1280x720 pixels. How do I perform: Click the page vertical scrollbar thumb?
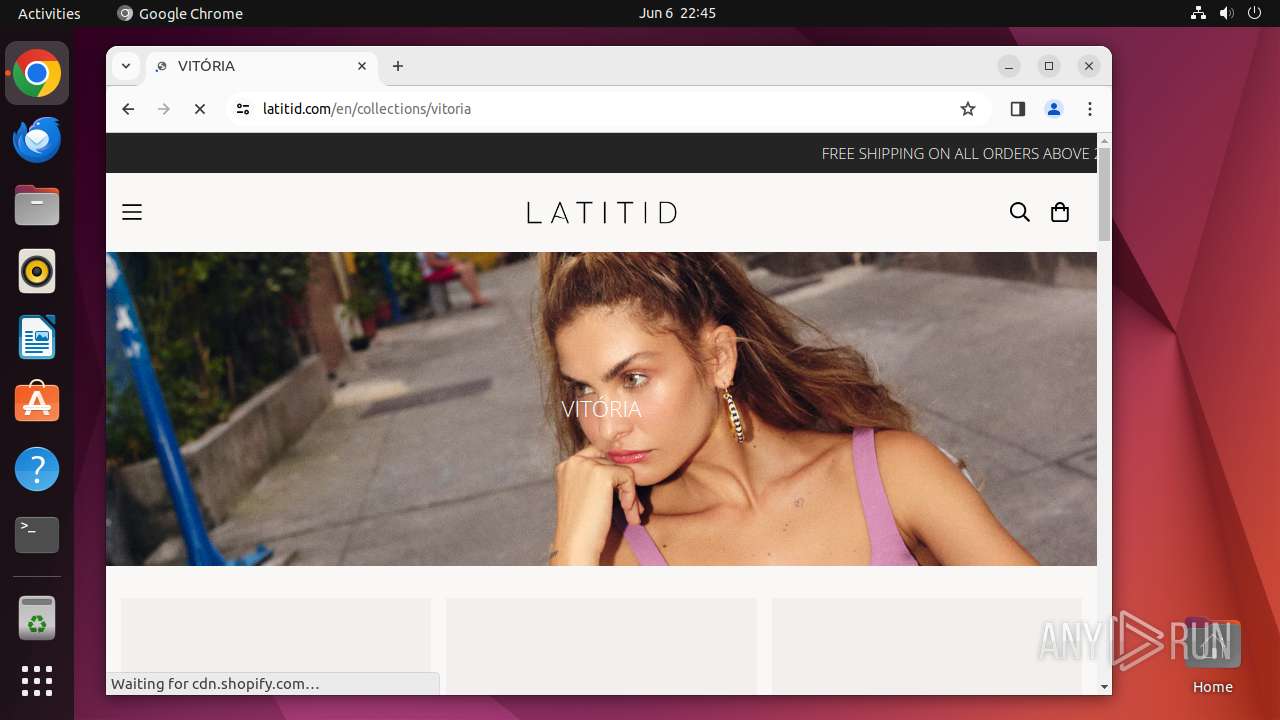coord(1104,195)
